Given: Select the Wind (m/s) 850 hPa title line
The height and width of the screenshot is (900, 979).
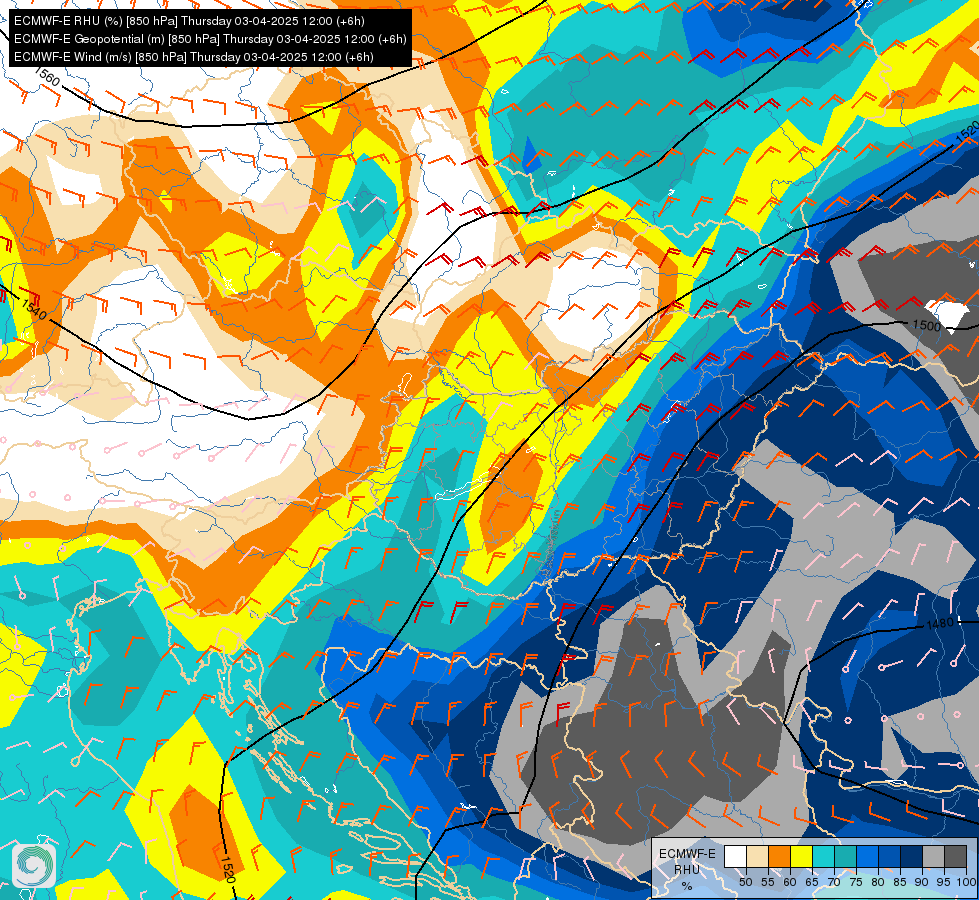Looking at the screenshot, I should [194, 57].
